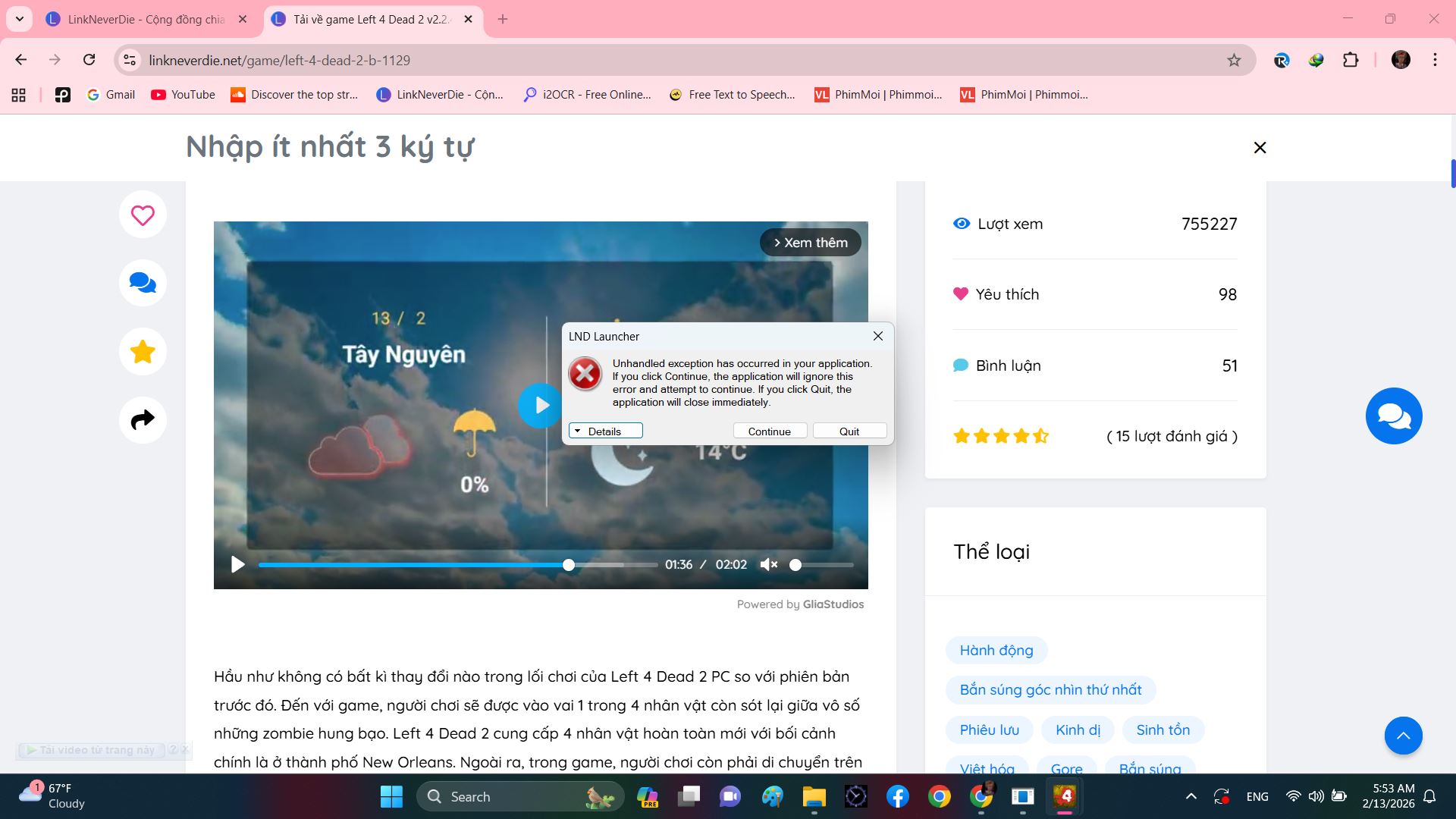The image size is (1456, 819).
Task: Click the scroll-to-top arrow button
Action: (x=1403, y=736)
